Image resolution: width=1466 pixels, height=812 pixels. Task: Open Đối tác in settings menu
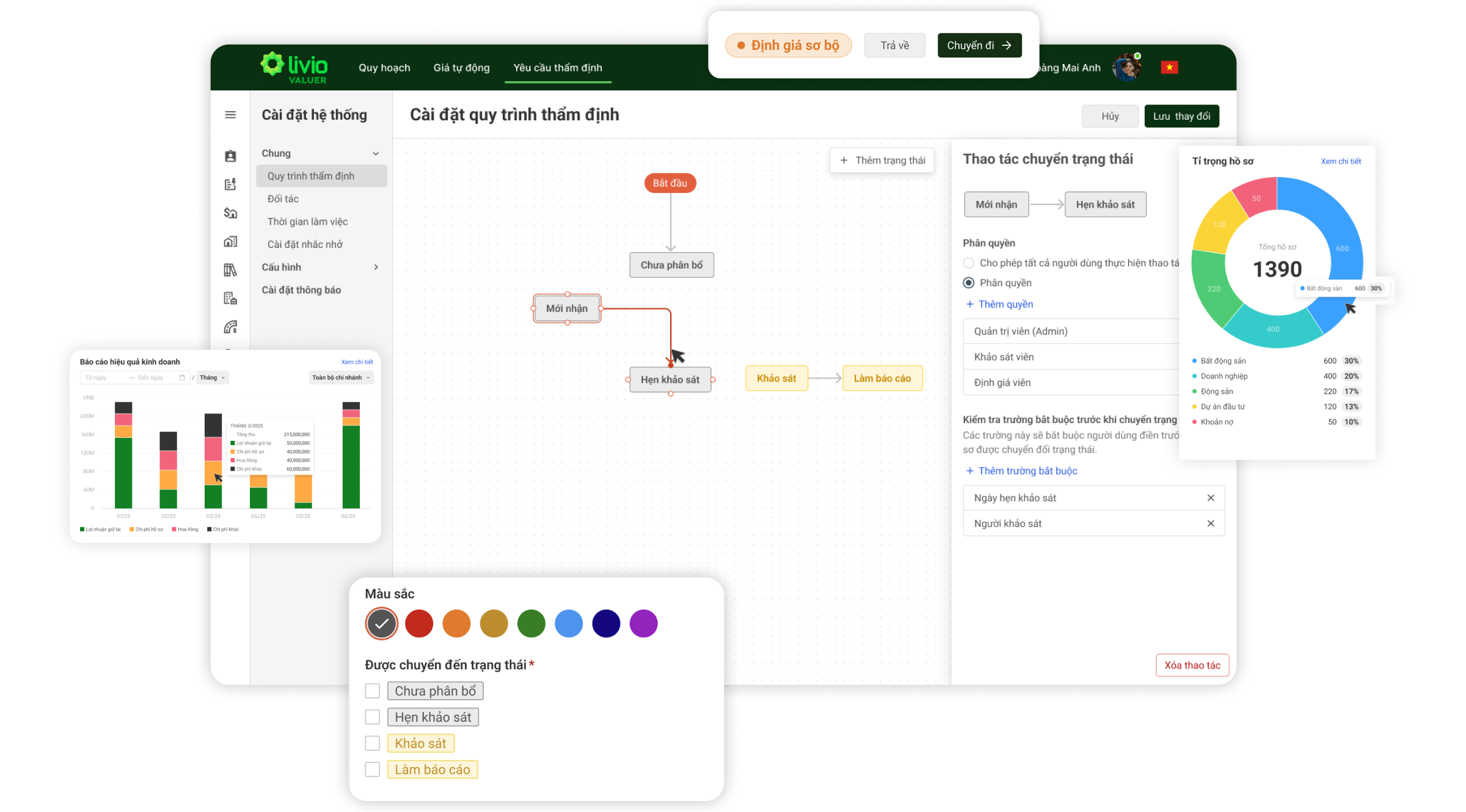tap(283, 199)
